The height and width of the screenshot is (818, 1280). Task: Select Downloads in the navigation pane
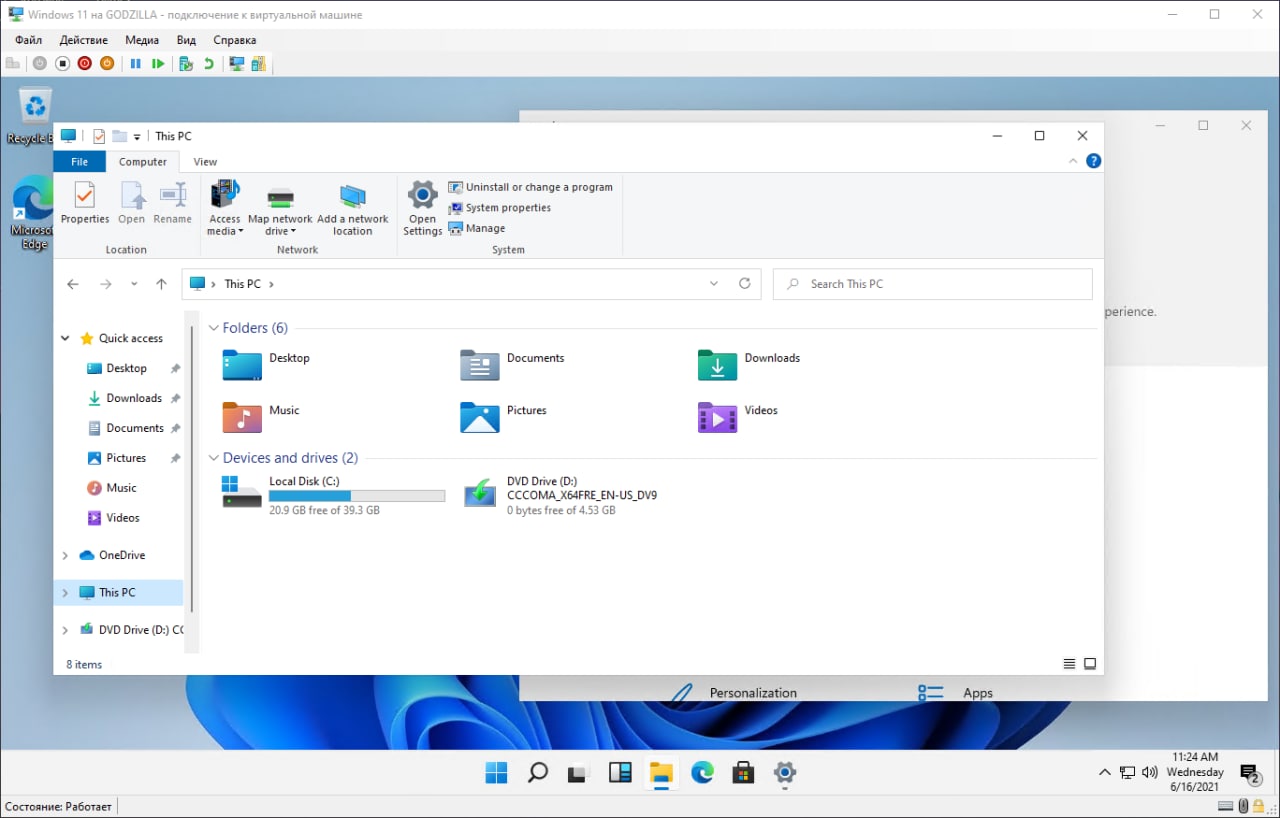[x=134, y=398]
